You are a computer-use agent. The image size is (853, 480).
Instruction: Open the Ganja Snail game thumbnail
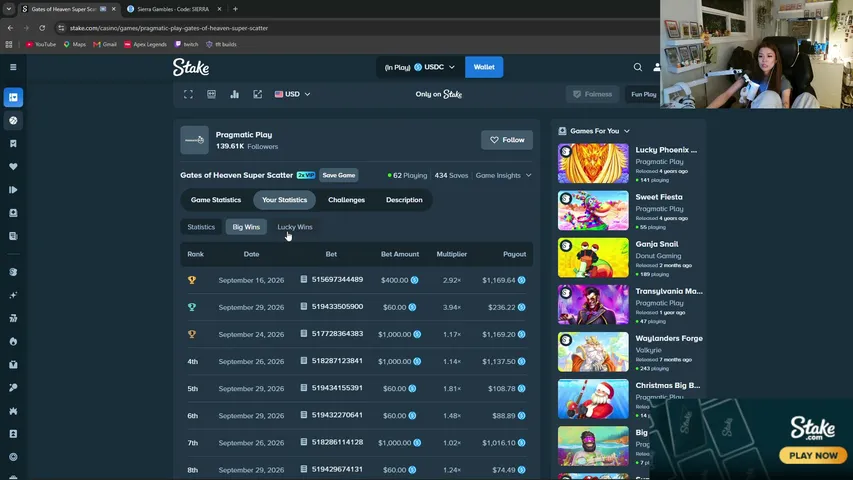(x=593, y=257)
